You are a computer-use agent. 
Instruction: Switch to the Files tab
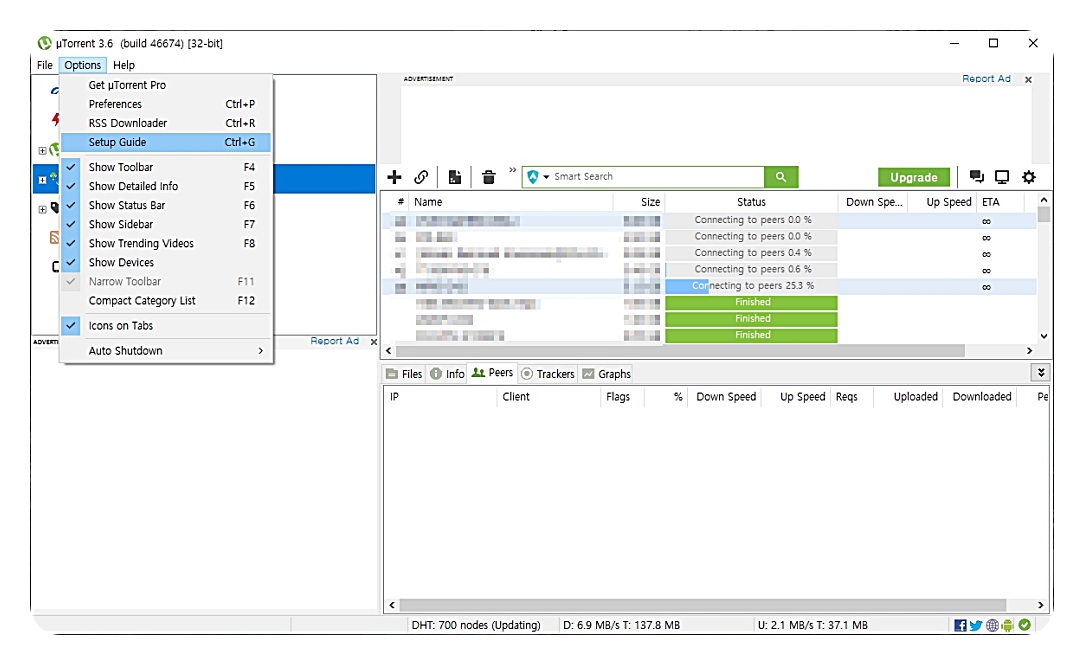tap(404, 374)
